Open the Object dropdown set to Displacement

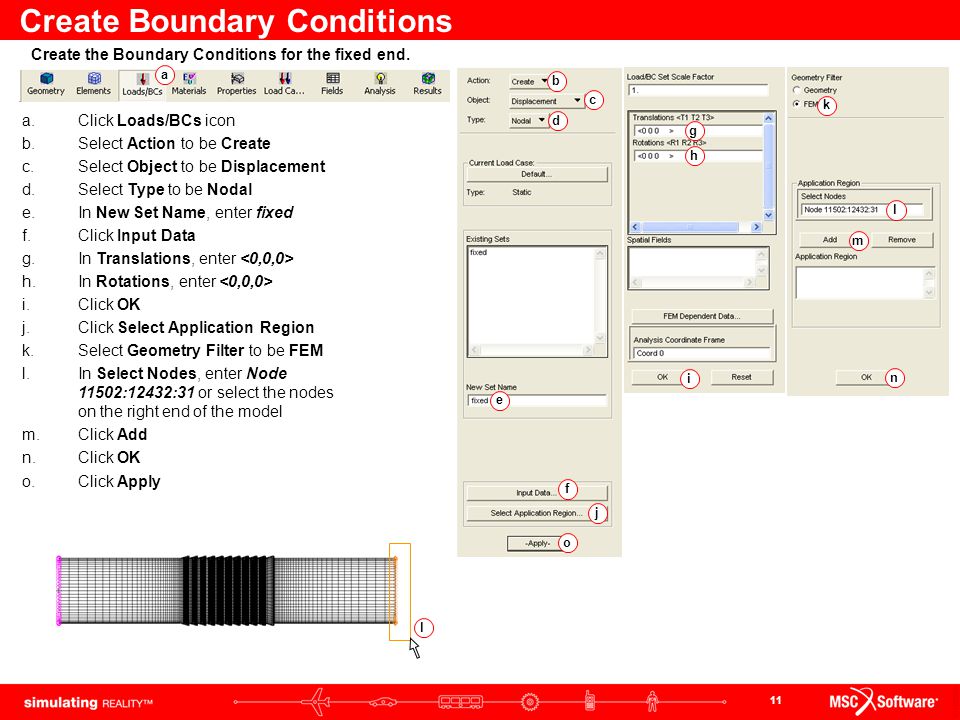(x=546, y=100)
